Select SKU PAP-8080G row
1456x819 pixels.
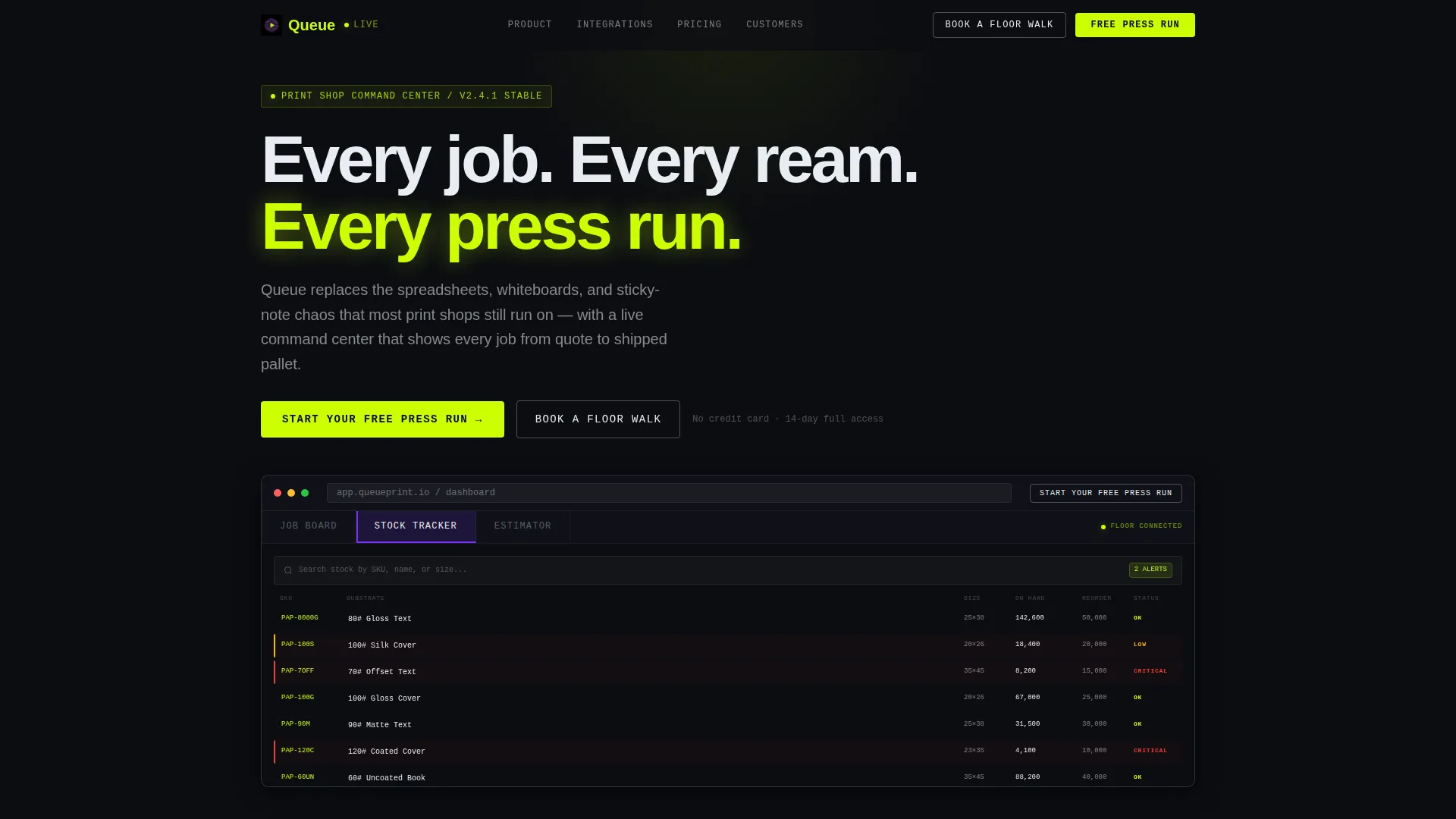(727, 618)
